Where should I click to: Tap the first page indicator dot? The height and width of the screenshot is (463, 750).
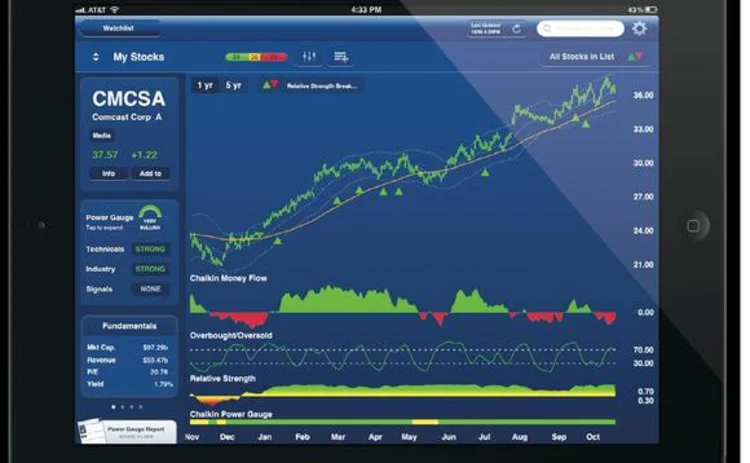113,407
